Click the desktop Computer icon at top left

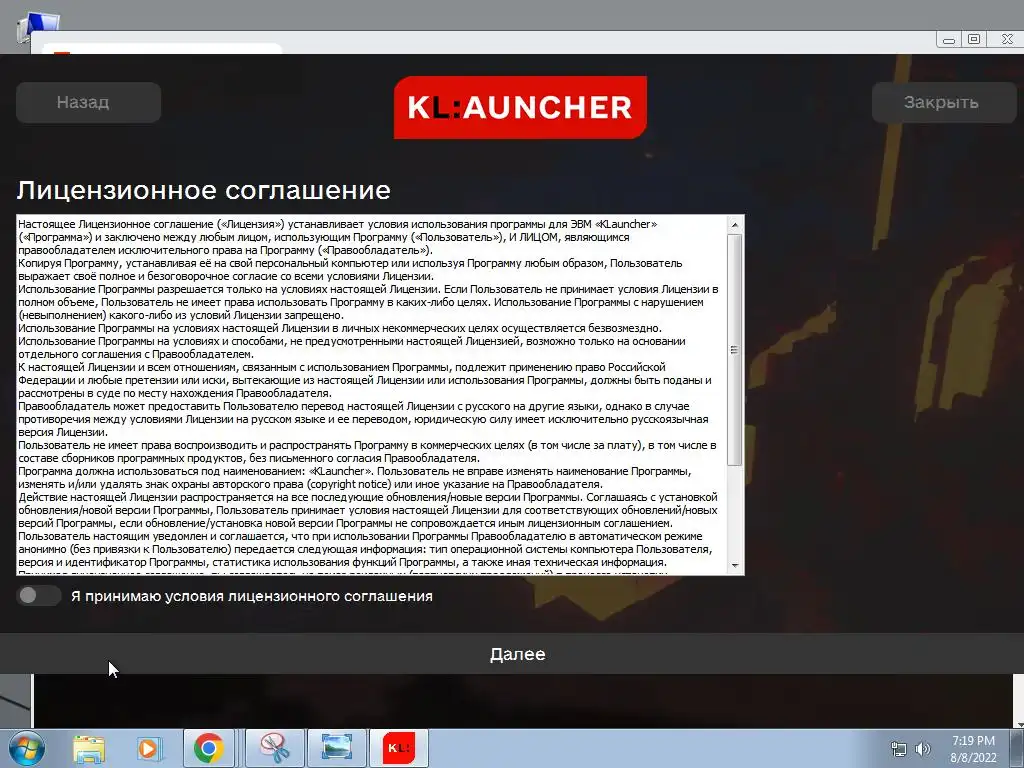36,26
